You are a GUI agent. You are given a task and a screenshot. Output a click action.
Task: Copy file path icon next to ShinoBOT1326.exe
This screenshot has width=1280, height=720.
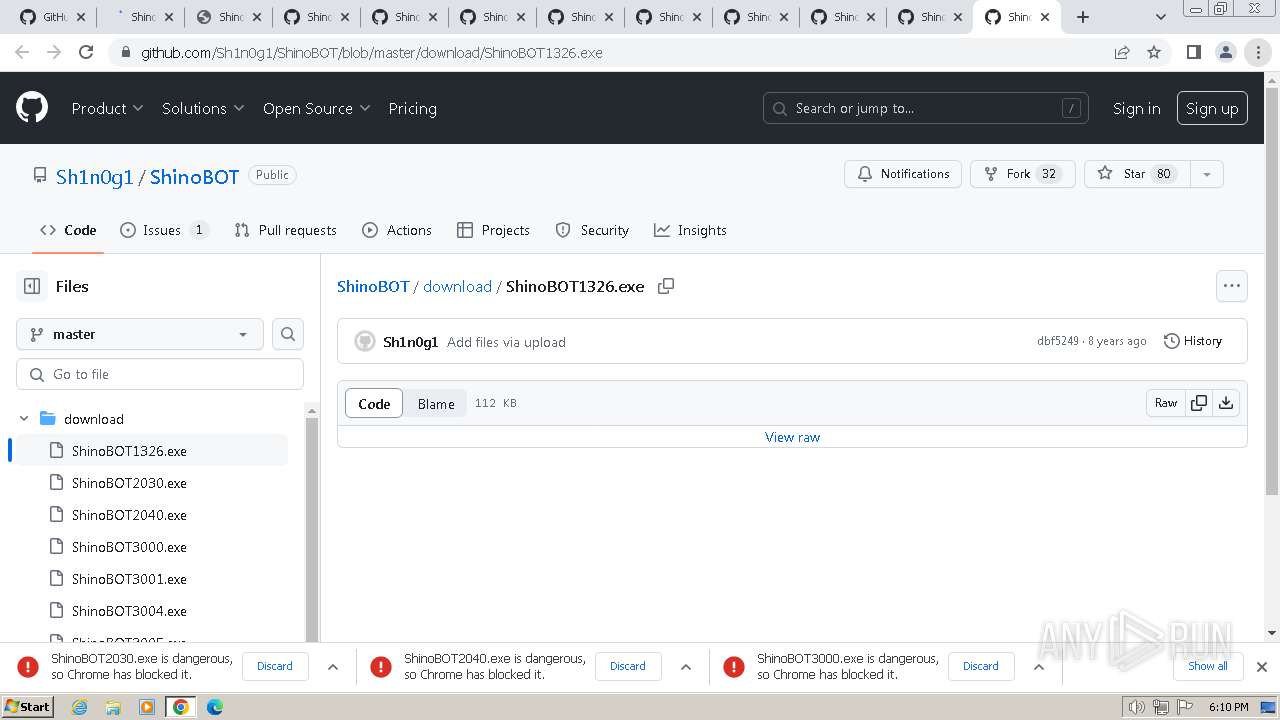click(666, 286)
